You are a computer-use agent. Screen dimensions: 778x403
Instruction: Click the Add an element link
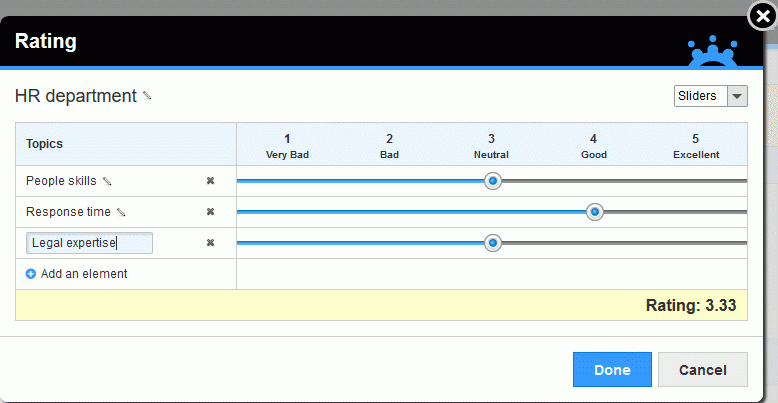pyautogui.click(x=84, y=274)
